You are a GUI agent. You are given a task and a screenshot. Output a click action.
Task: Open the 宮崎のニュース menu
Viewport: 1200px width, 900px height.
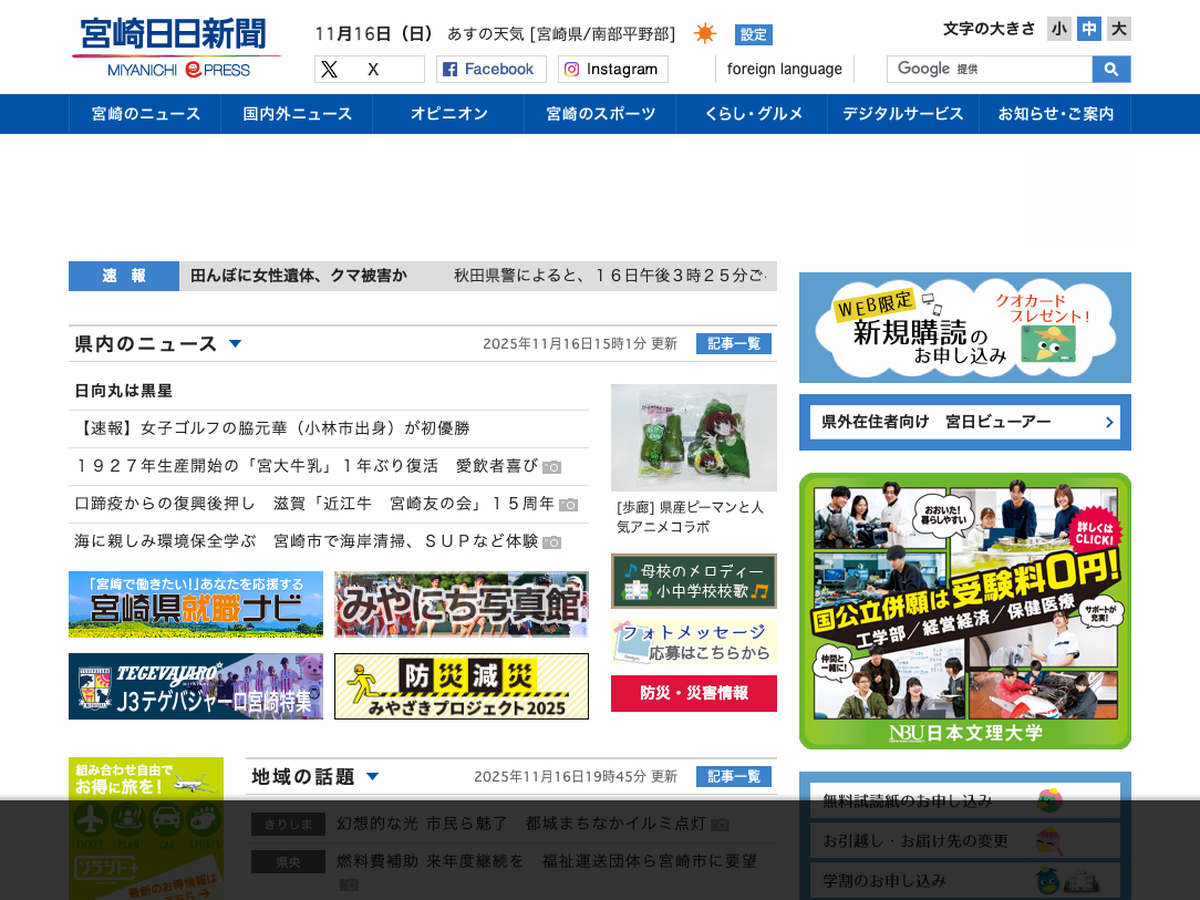pos(146,114)
